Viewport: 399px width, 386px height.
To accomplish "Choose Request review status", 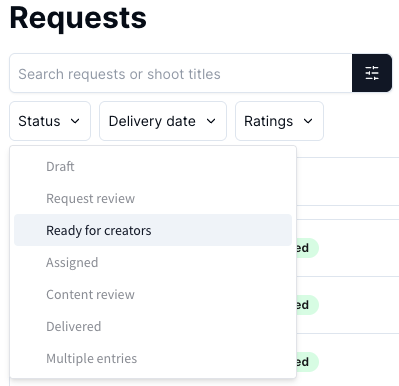I will tap(153, 198).
